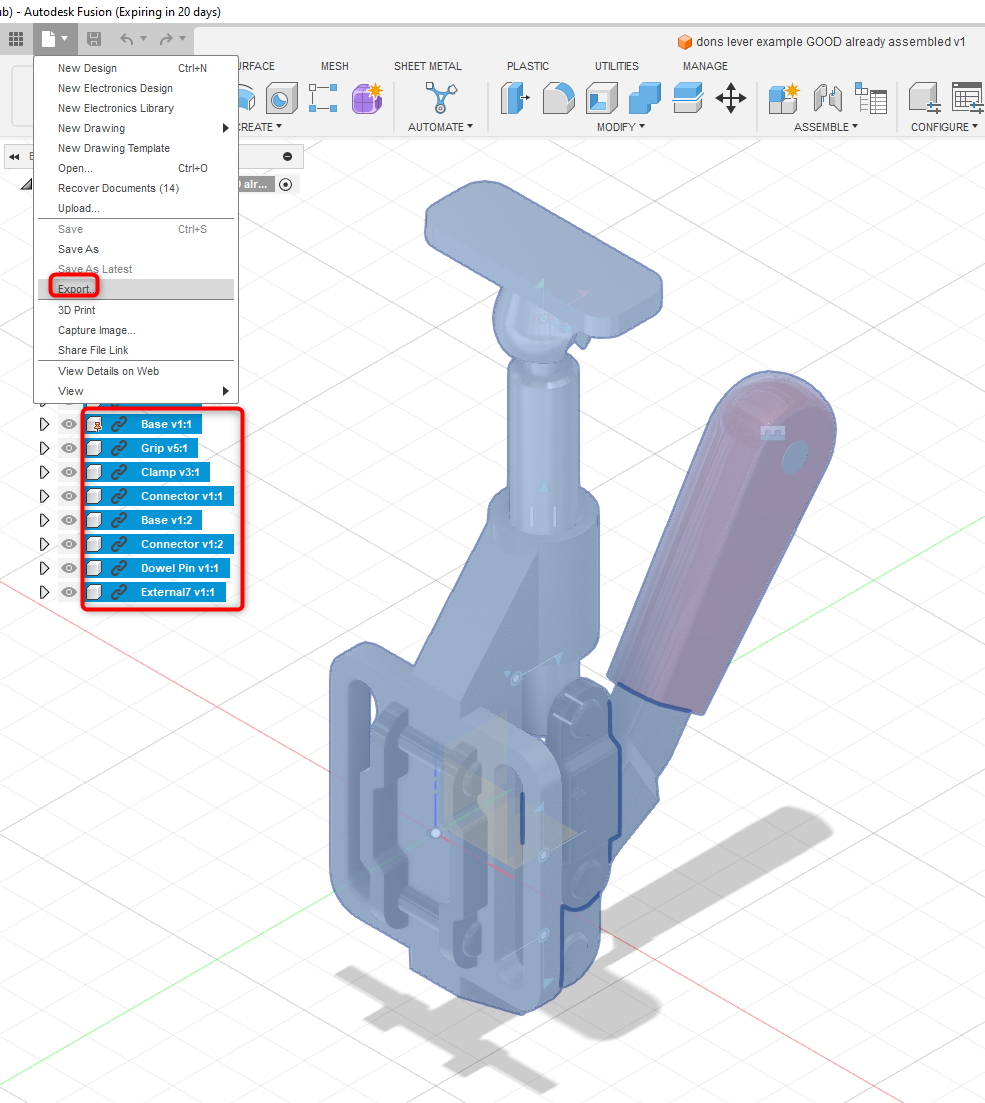The image size is (985, 1103).
Task: Click the Export menu entry
Action: point(75,288)
